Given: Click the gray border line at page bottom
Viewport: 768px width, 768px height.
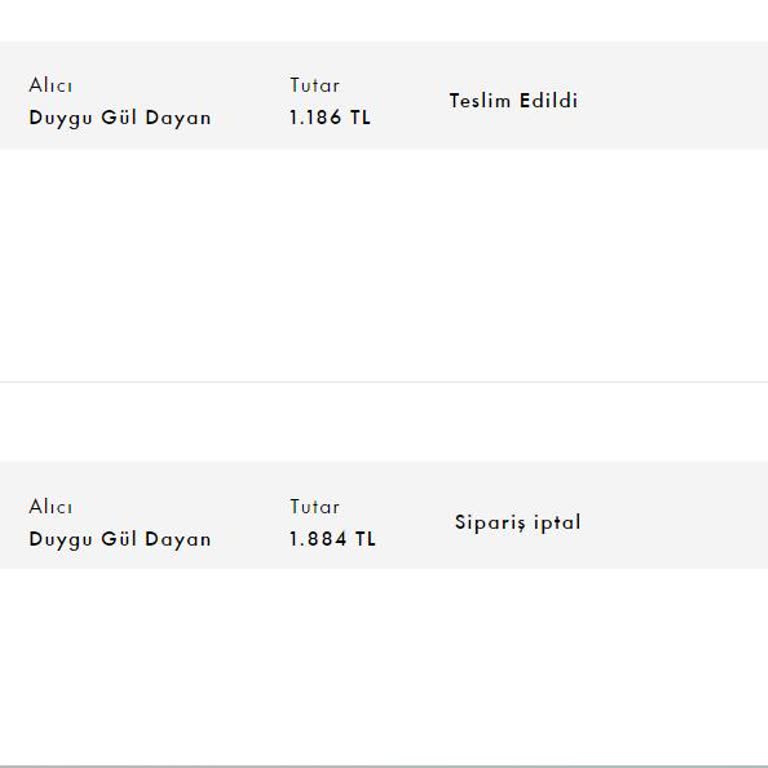Looking at the screenshot, I should coord(384,766).
